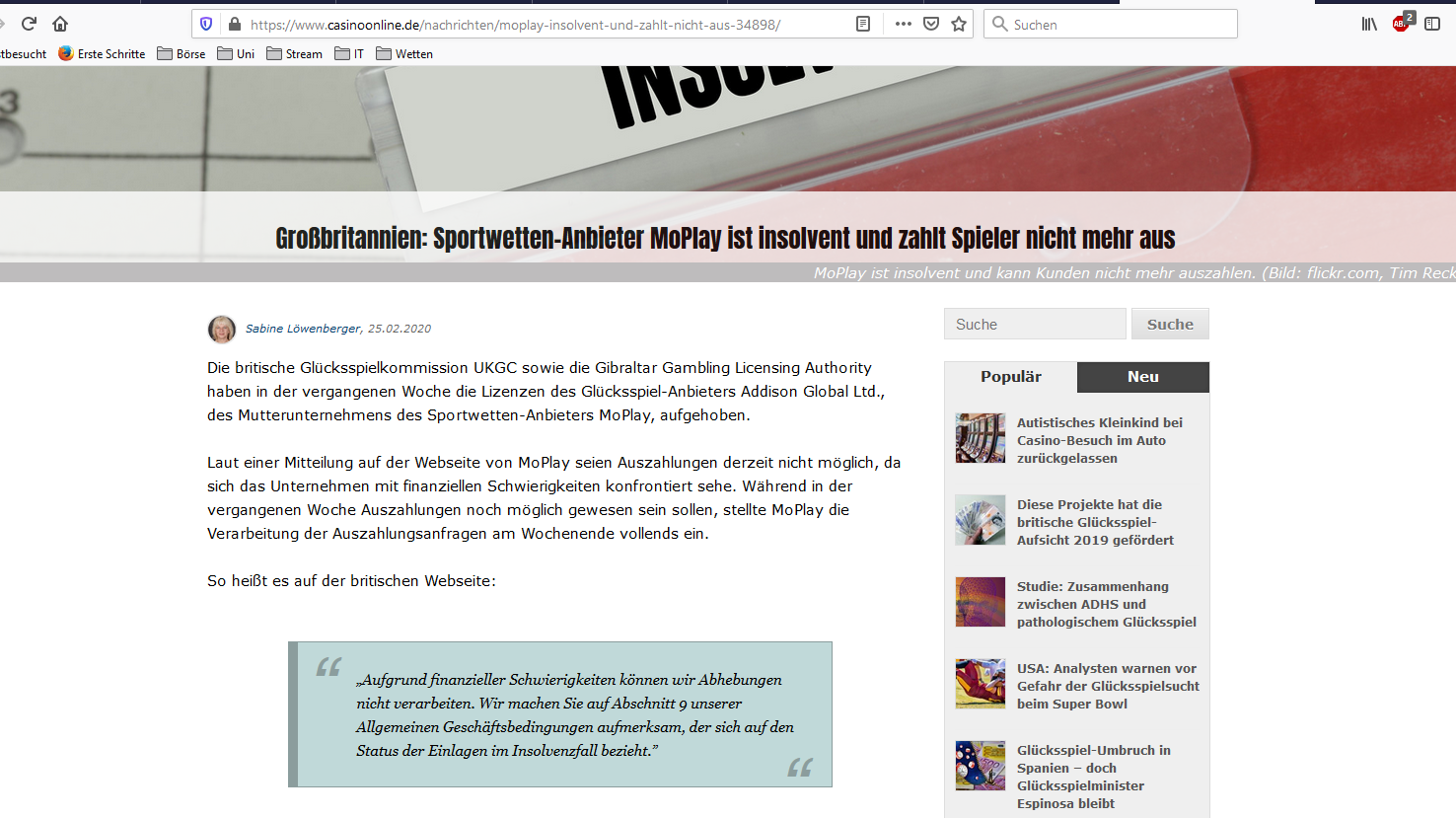
Task: Open the 'Erste Schritte' bookmark
Action: pos(102,53)
